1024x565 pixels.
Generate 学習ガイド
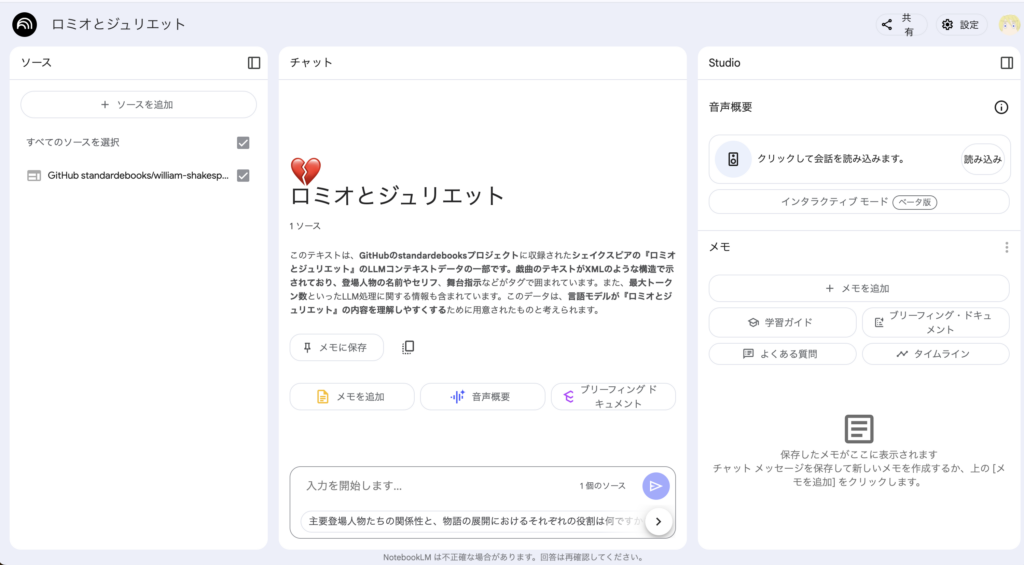(x=782, y=322)
